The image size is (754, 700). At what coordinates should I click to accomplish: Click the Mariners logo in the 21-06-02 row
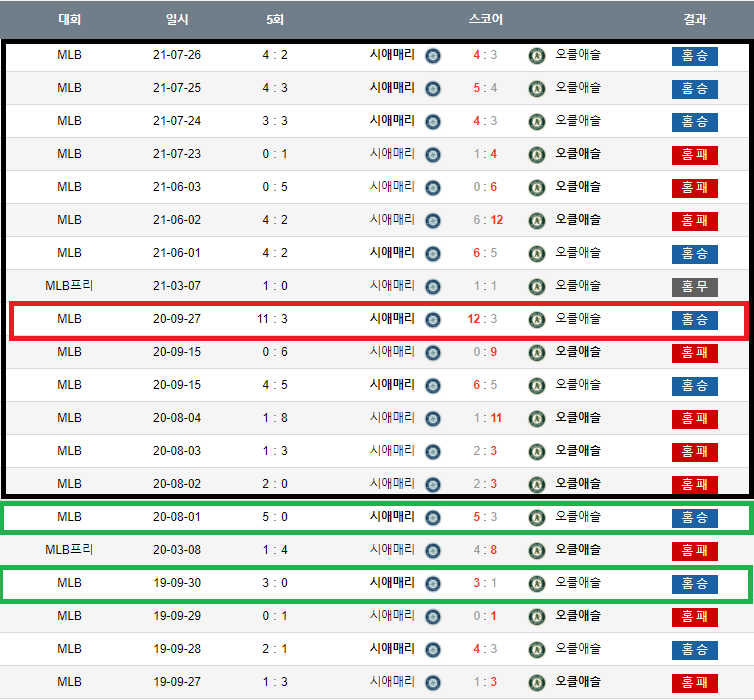[x=433, y=221]
